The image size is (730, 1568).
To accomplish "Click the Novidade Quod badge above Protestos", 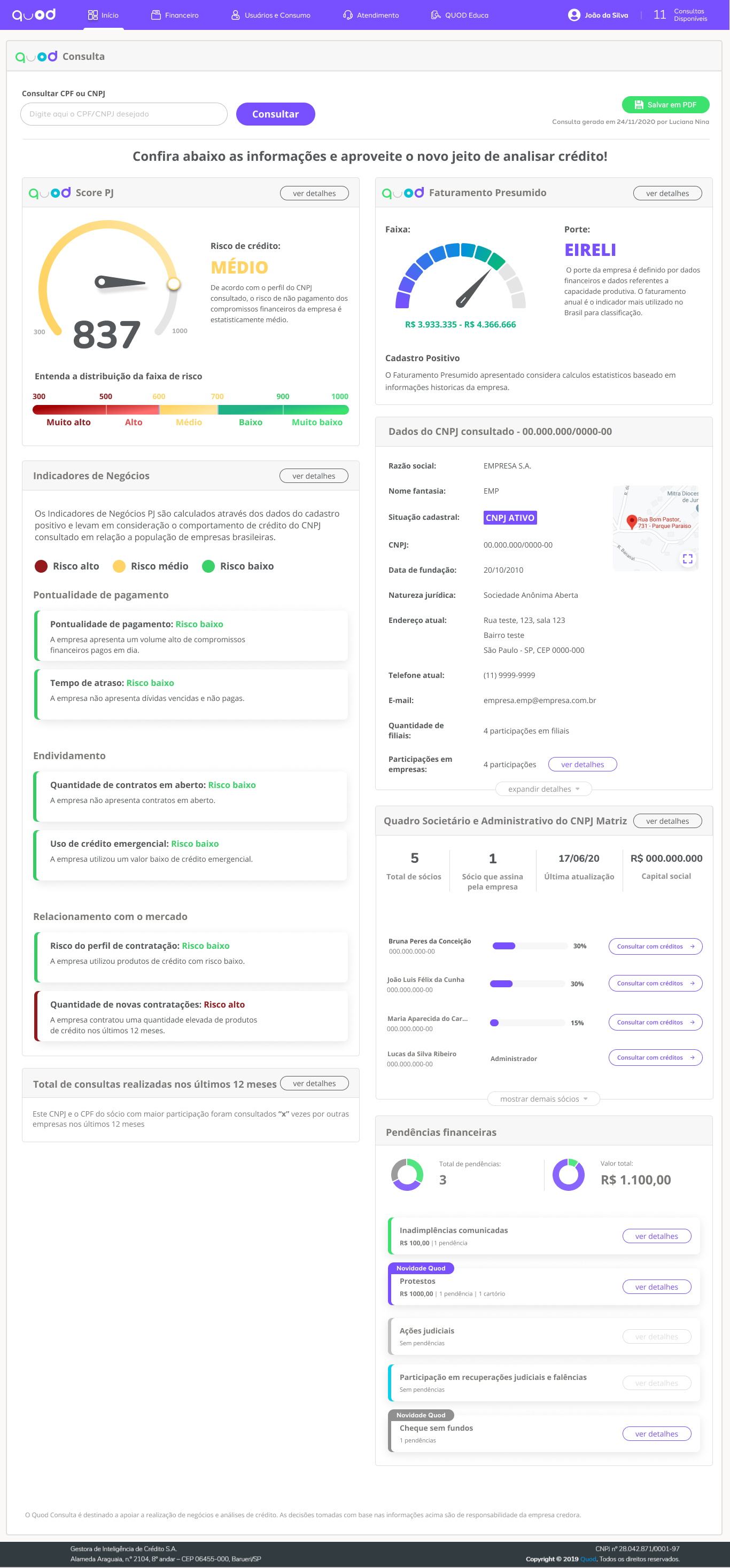I will pyautogui.click(x=421, y=1268).
